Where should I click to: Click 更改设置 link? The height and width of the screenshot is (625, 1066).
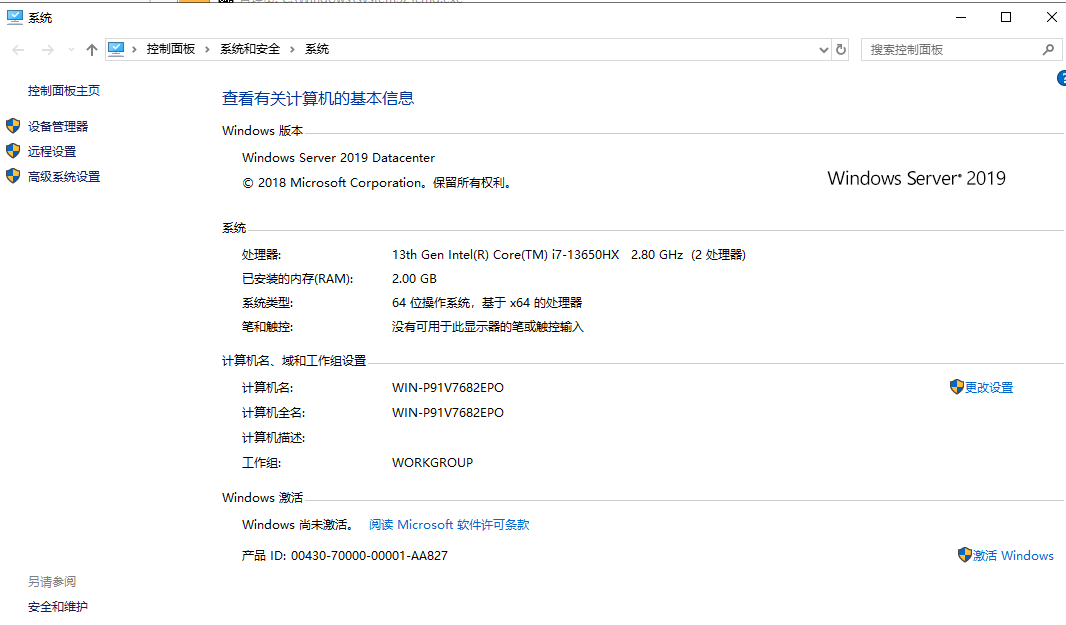(989, 388)
